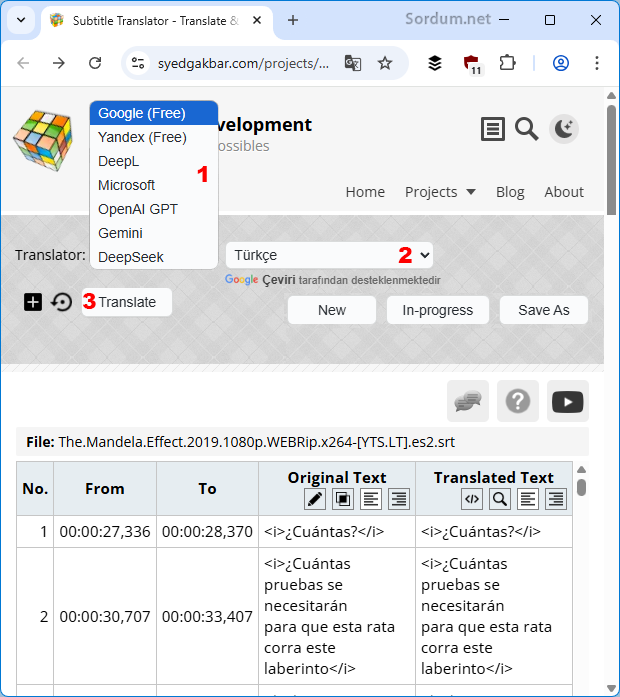This screenshot has width=620, height=697.
Task: Pick DeepL in the translator dropdown
Action: point(154,161)
